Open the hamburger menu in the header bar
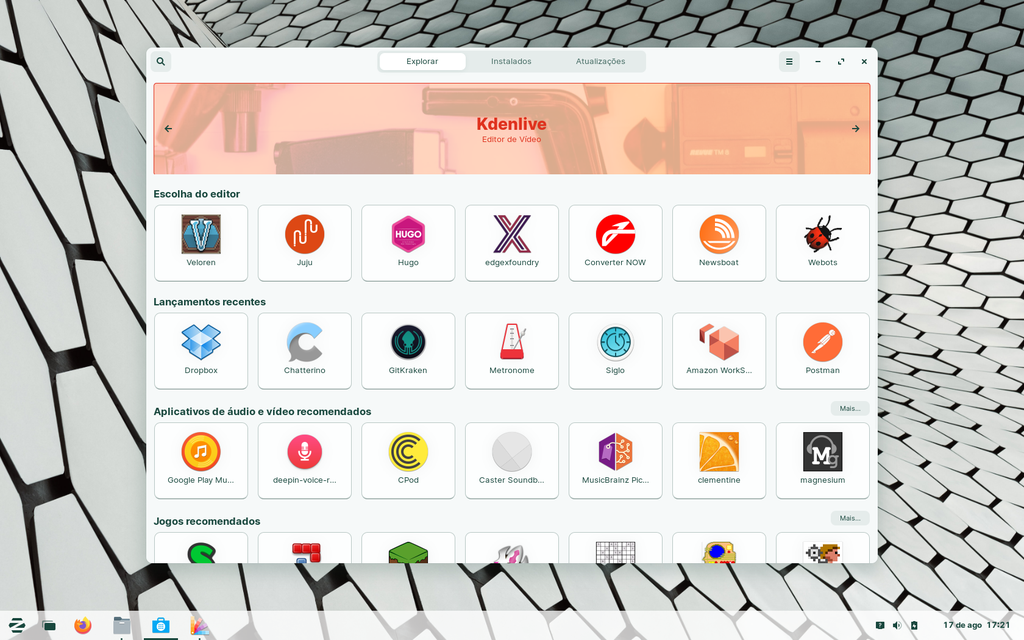This screenshot has height=640, width=1024. 789,61
